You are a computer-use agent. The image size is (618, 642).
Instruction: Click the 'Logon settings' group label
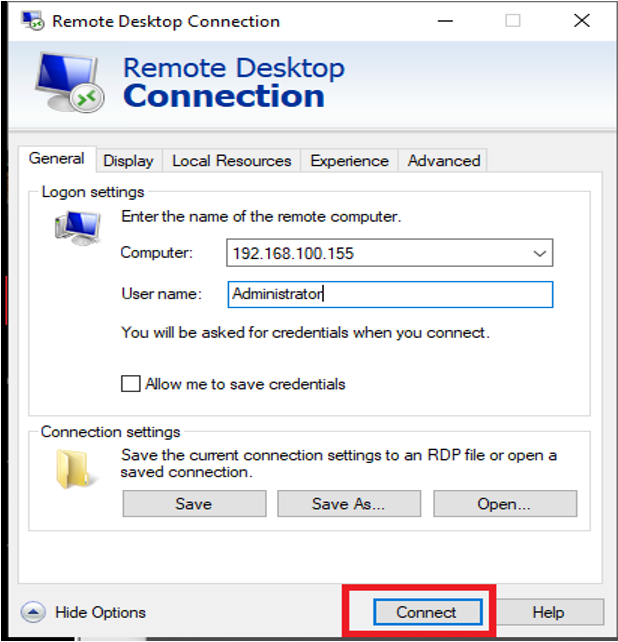[x=93, y=192]
